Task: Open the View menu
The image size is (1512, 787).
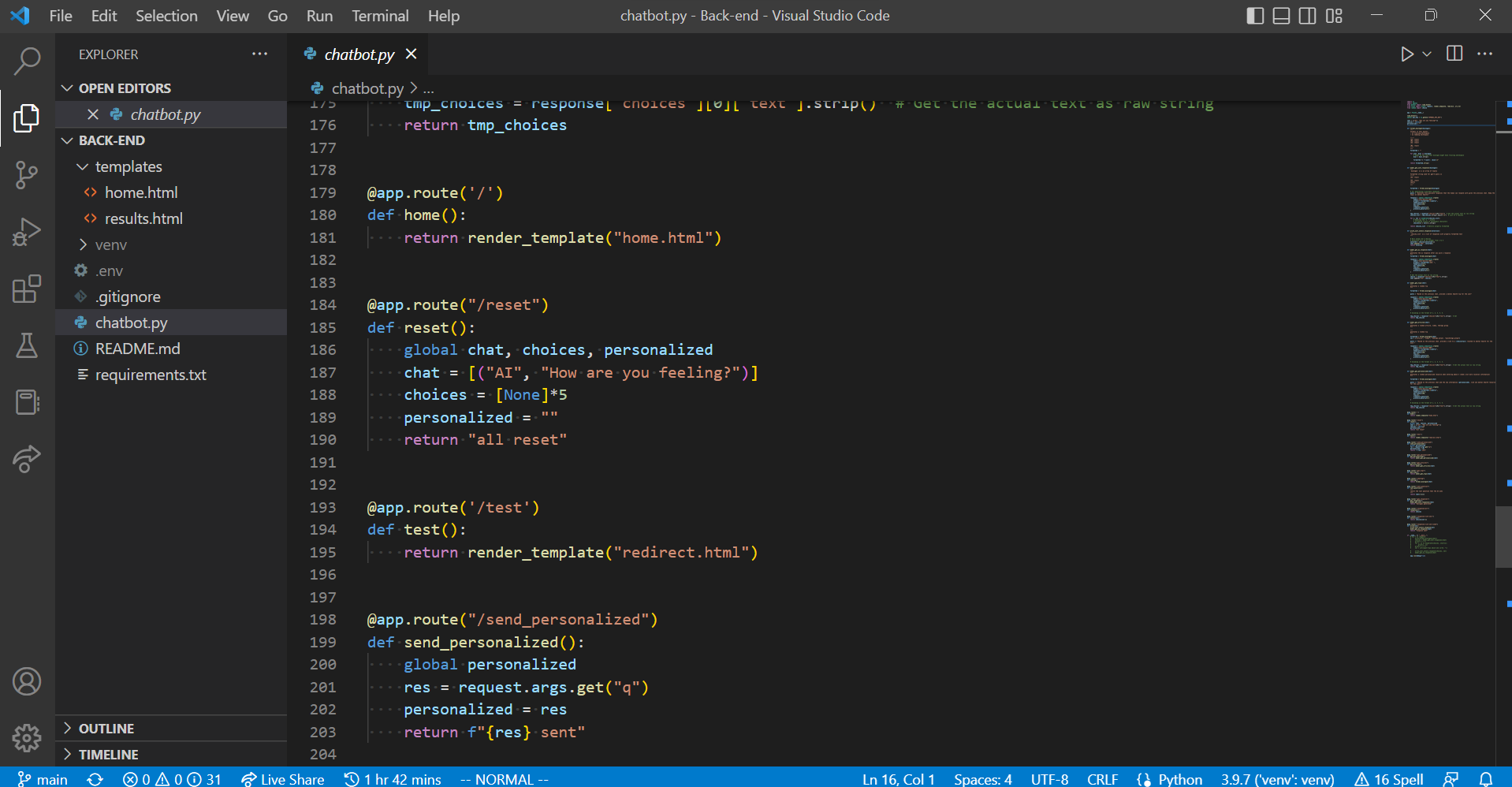Action: (233, 16)
